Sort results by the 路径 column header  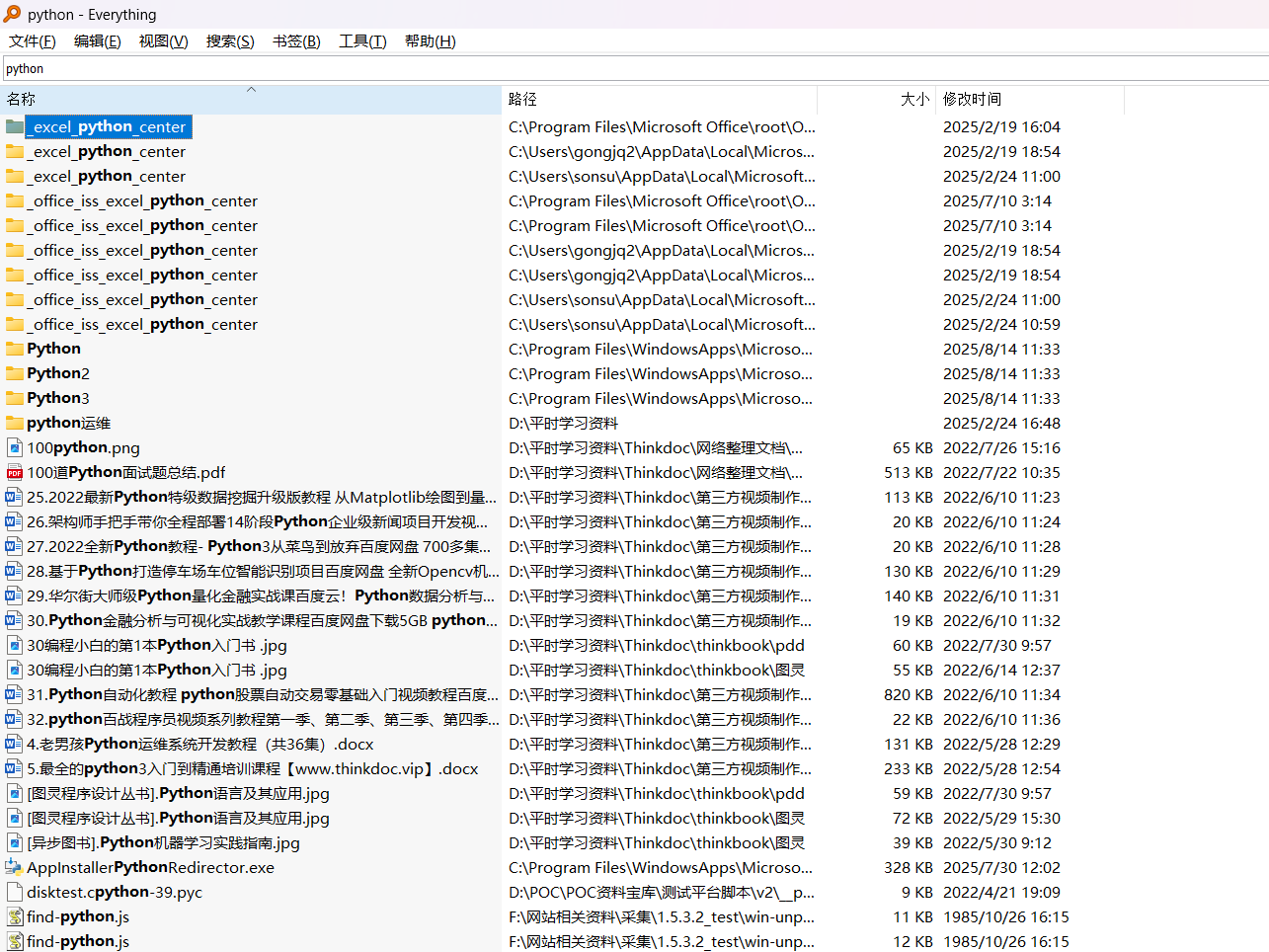click(660, 99)
